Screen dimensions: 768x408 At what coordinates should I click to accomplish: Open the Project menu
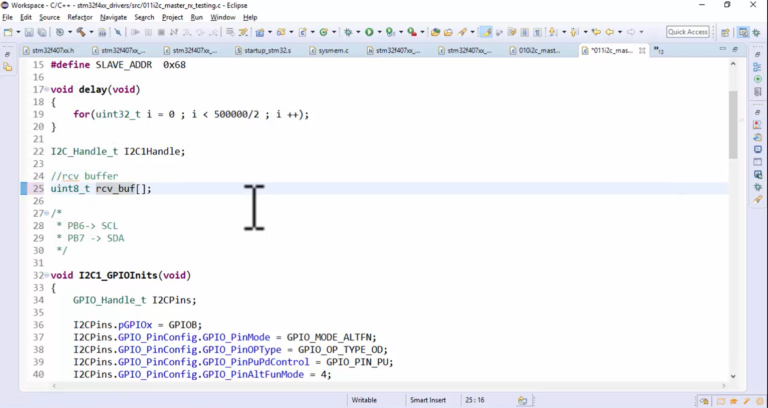172,17
